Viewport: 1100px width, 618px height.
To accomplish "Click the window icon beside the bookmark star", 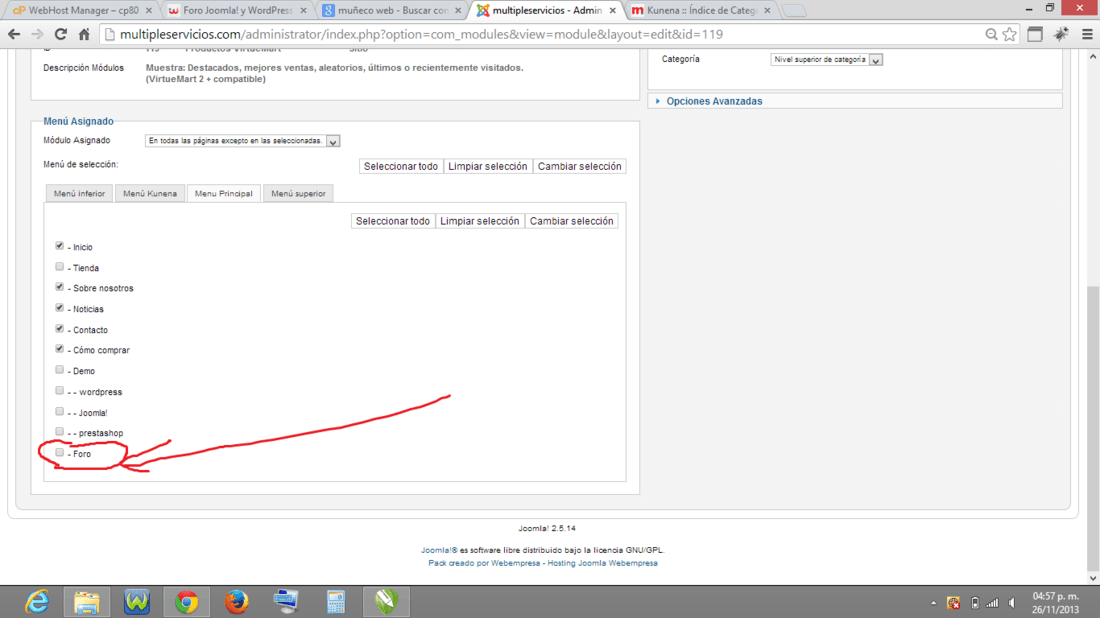I will [1035, 34].
